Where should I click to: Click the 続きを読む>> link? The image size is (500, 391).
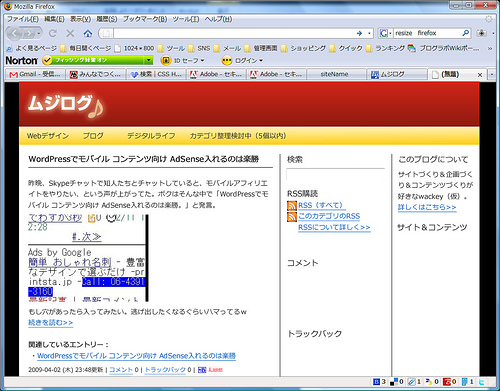pos(50,323)
